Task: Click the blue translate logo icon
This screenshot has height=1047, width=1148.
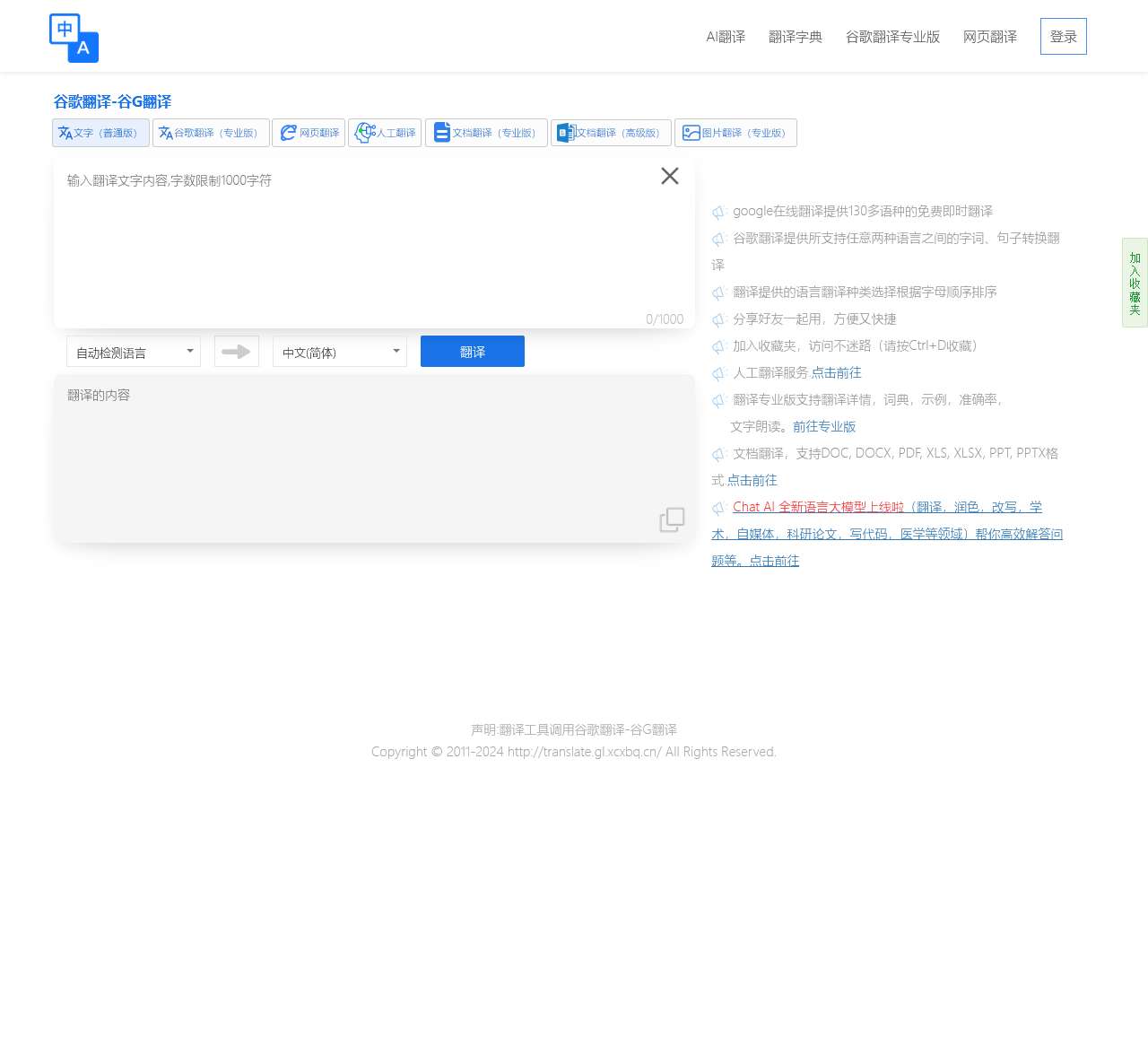Action: [74, 38]
